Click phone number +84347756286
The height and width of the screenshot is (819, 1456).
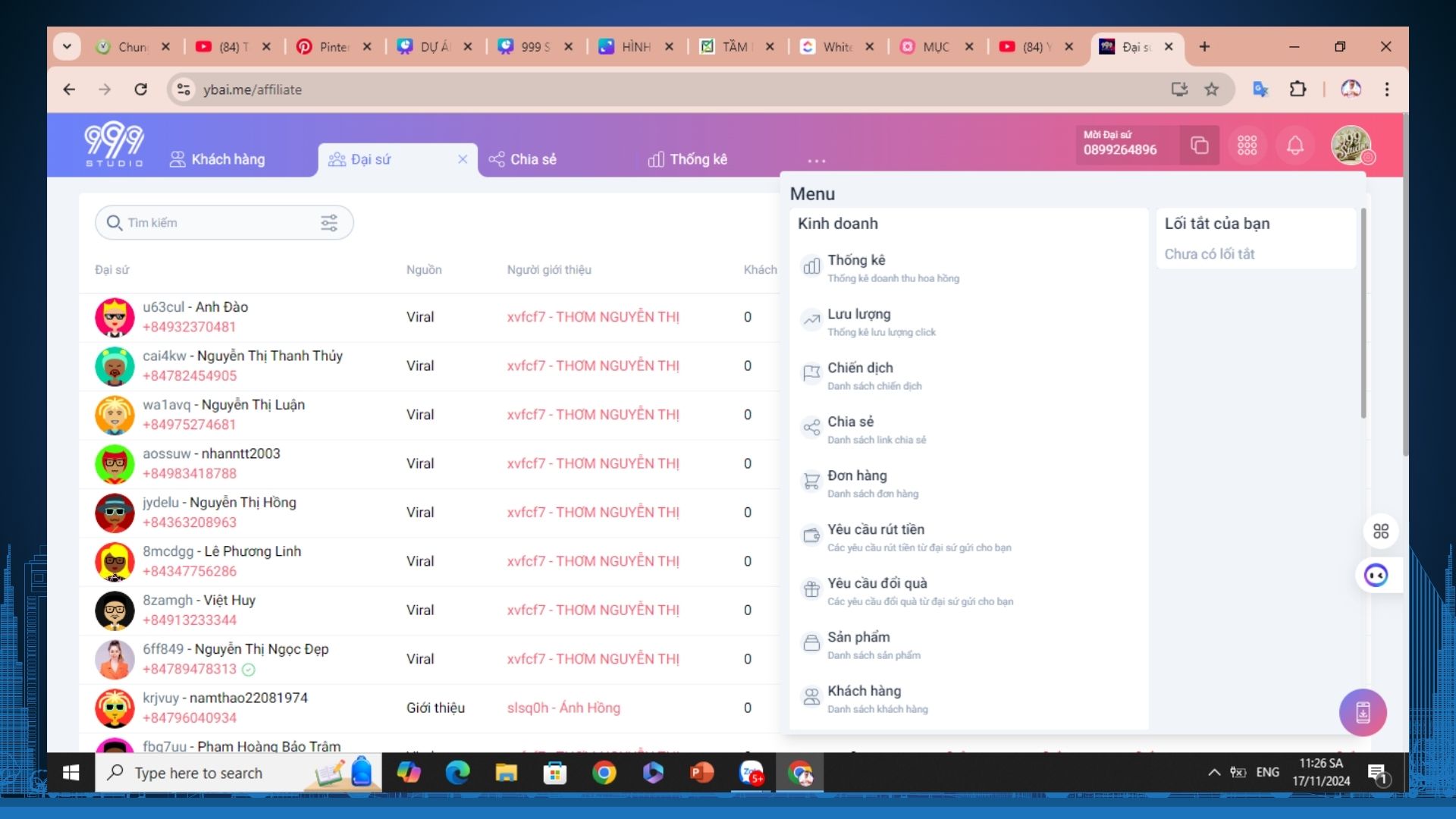coord(190,571)
